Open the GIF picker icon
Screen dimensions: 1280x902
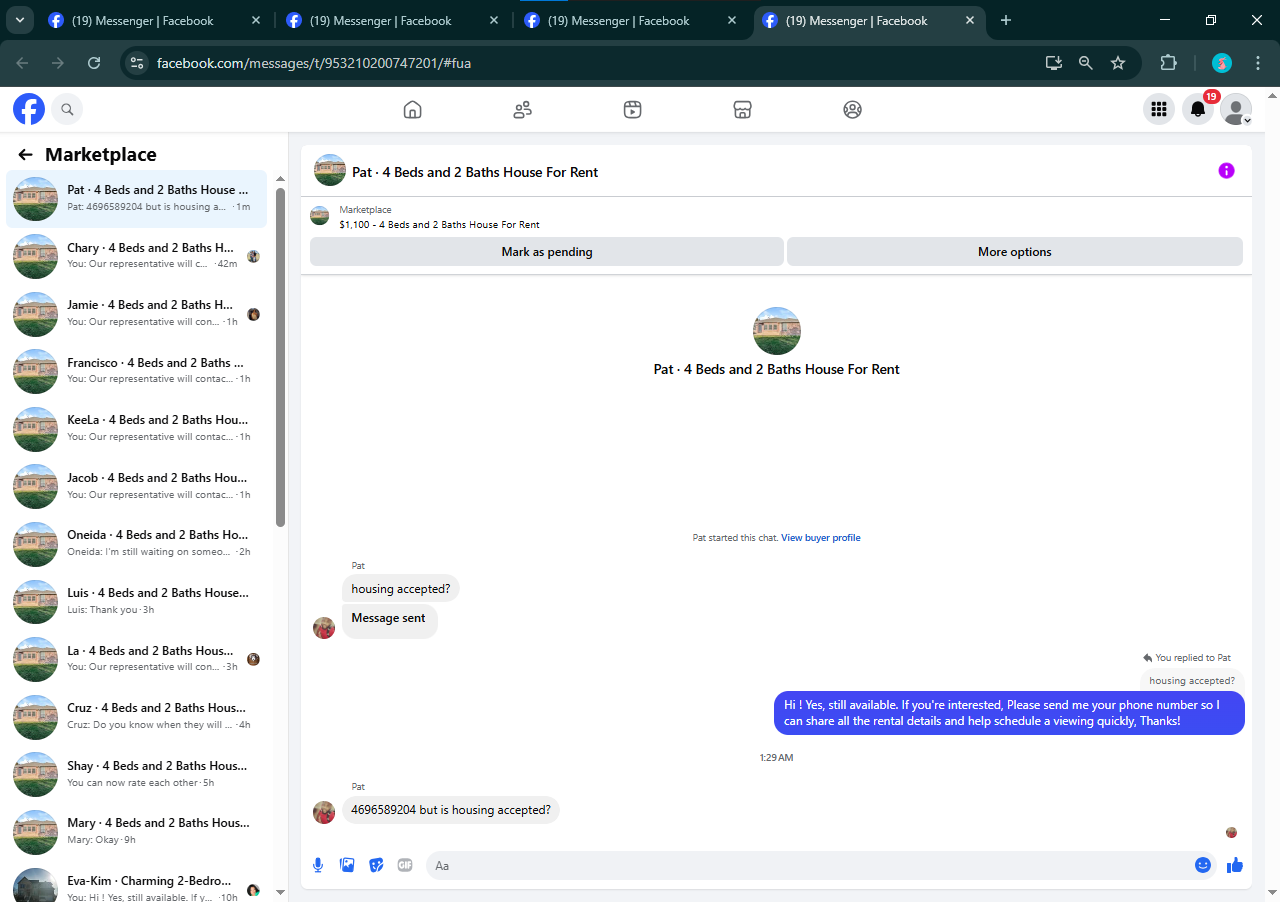tap(405, 865)
